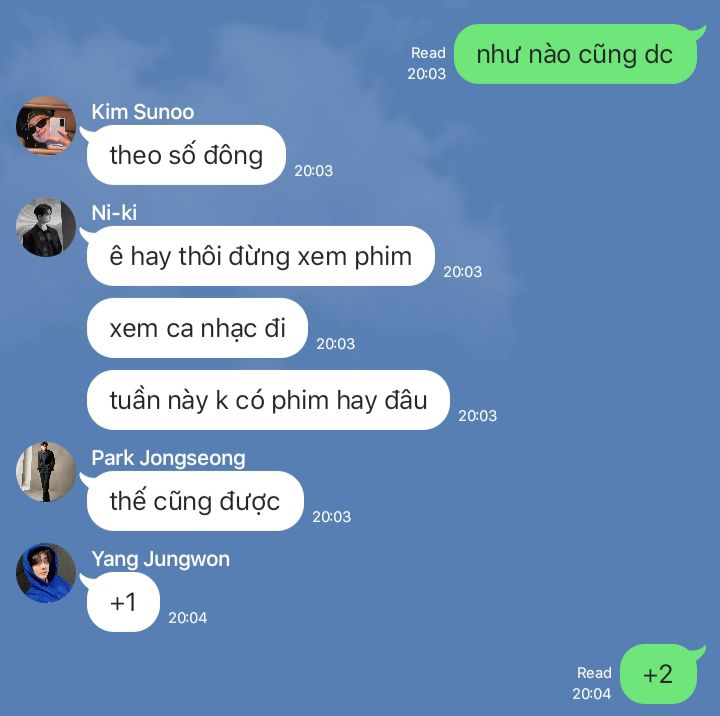Select the 'xem ca nhạc đi' bubble

pyautogui.click(x=197, y=328)
